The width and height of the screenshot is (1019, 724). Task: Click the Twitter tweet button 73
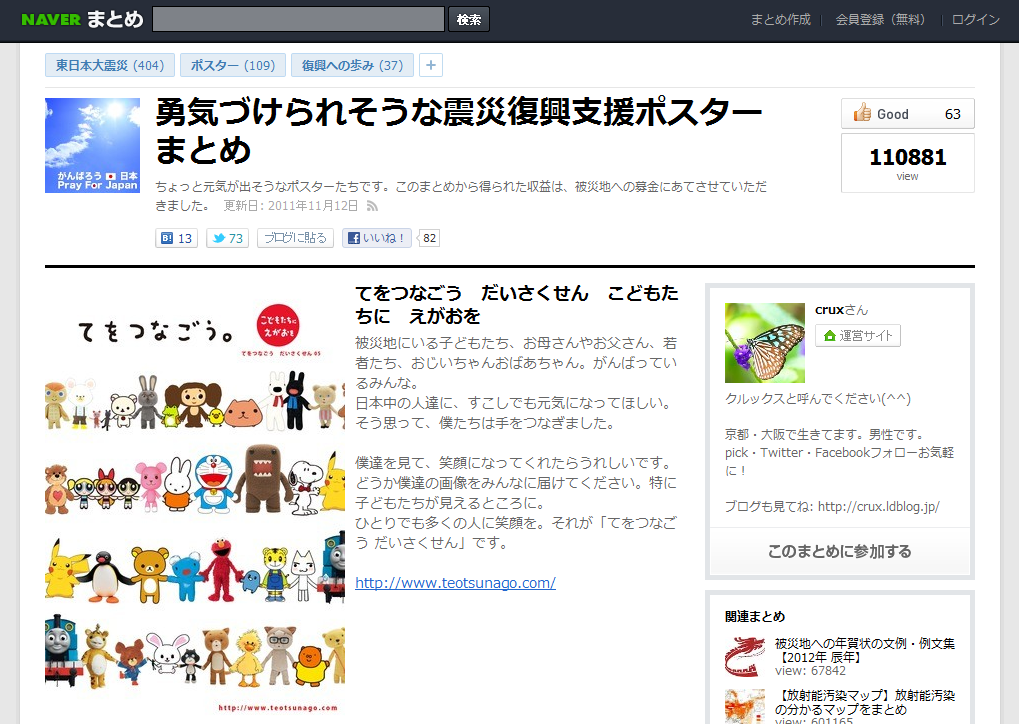pyautogui.click(x=227, y=238)
